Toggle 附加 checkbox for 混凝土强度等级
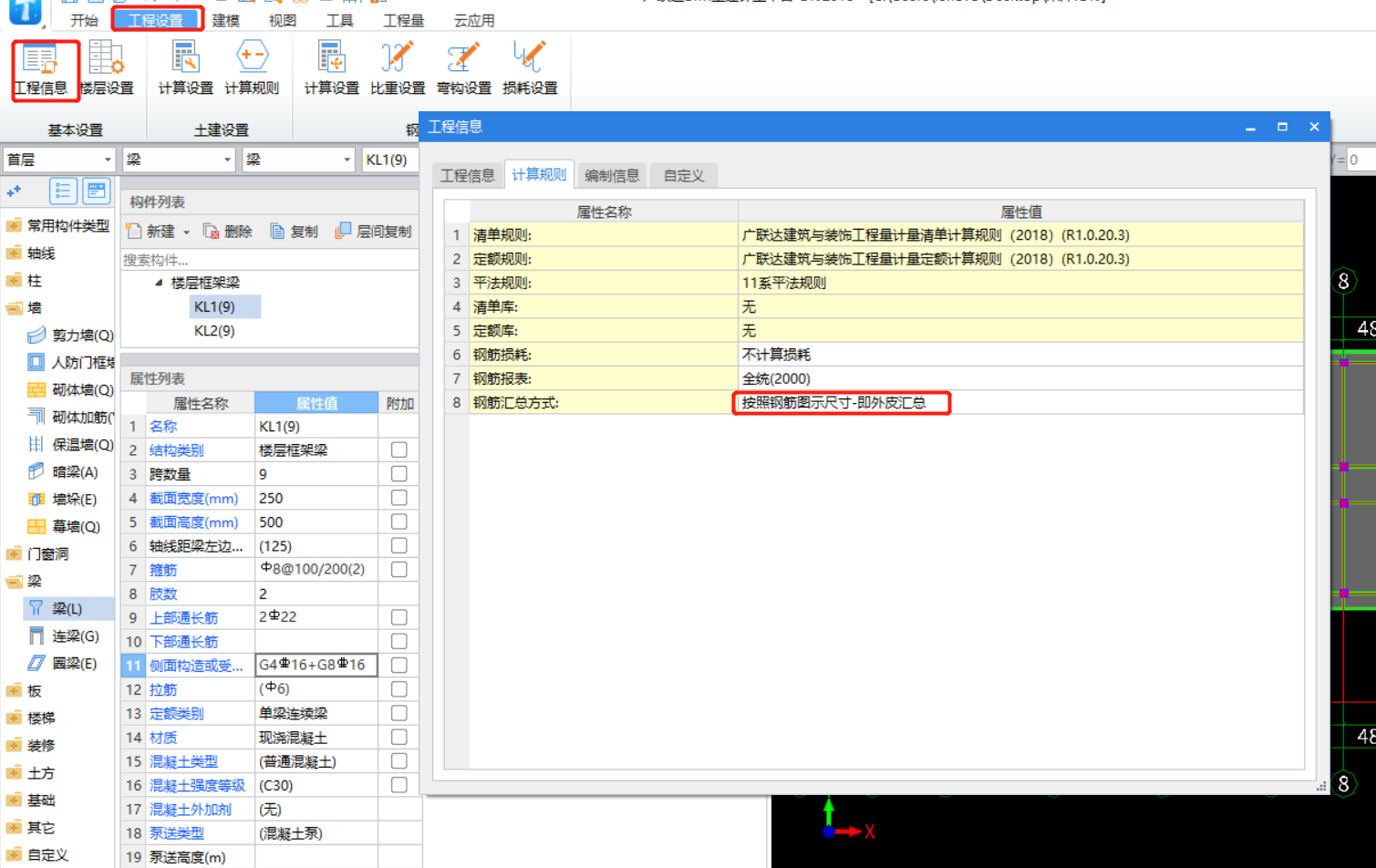This screenshot has height=868, width=1376. 398,785
